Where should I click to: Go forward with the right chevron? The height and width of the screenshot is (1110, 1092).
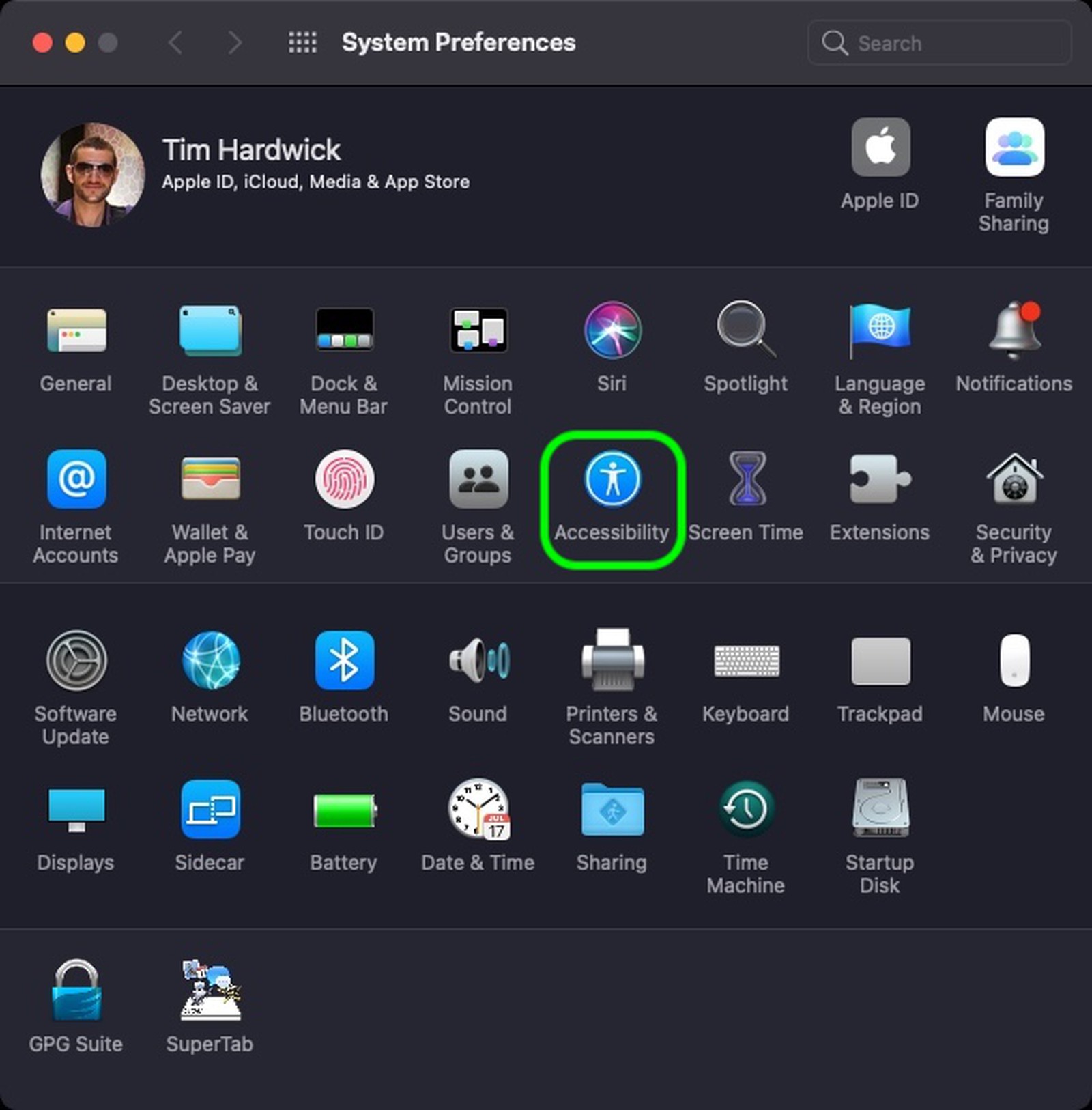[235, 42]
